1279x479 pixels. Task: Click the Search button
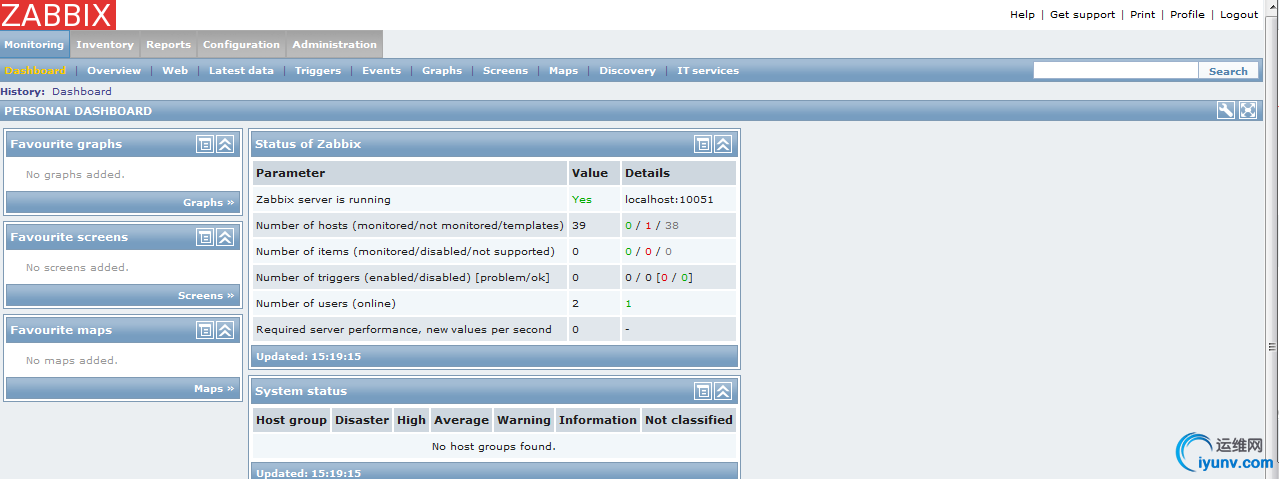[1228, 71]
